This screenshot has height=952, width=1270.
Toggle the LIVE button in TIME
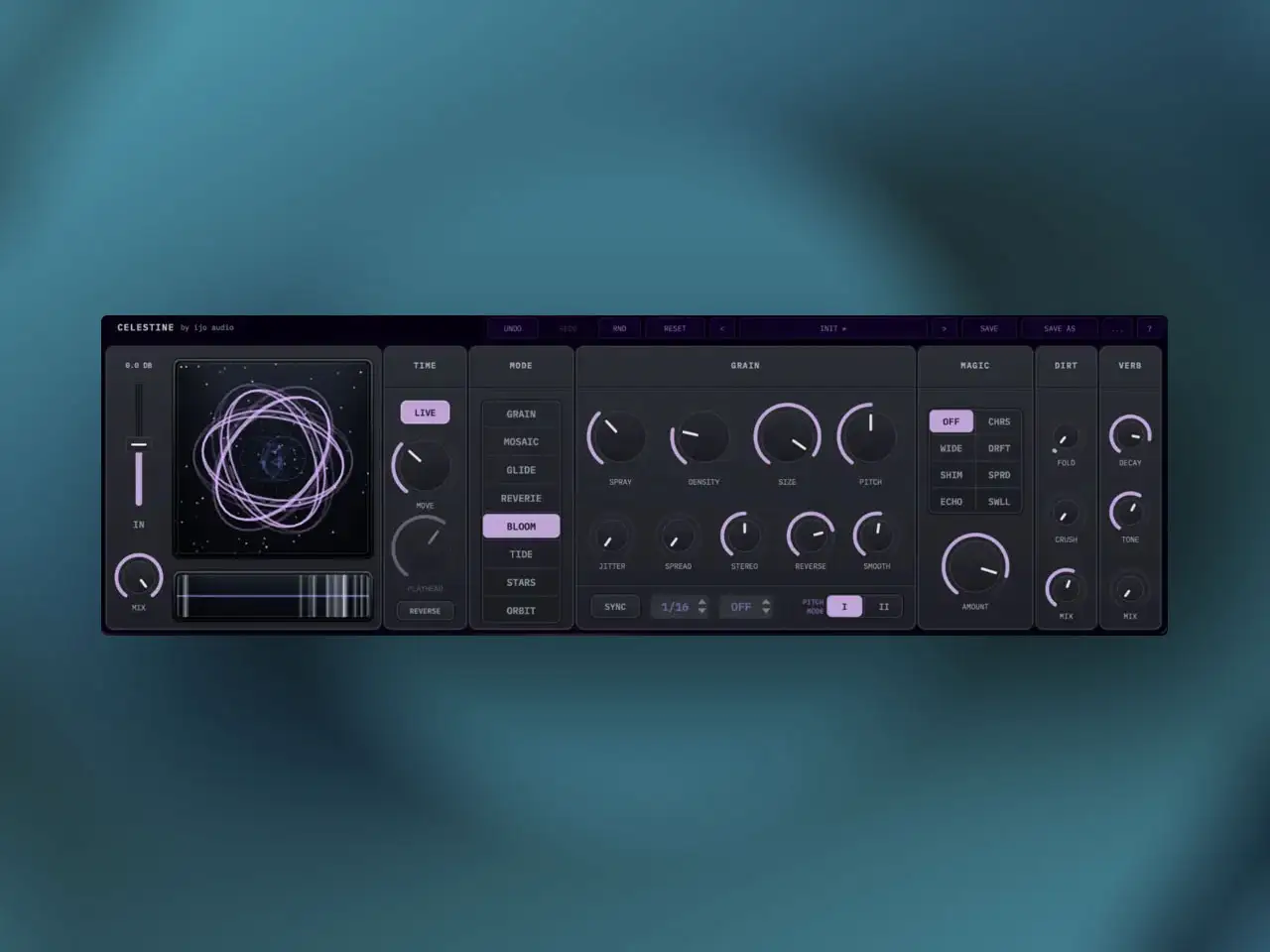click(x=425, y=413)
